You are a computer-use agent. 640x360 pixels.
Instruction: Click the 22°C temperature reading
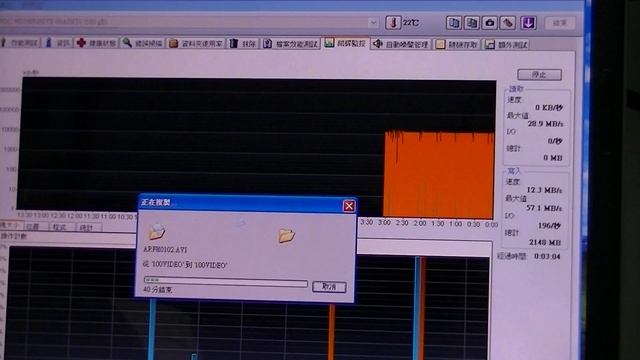[x=411, y=23]
